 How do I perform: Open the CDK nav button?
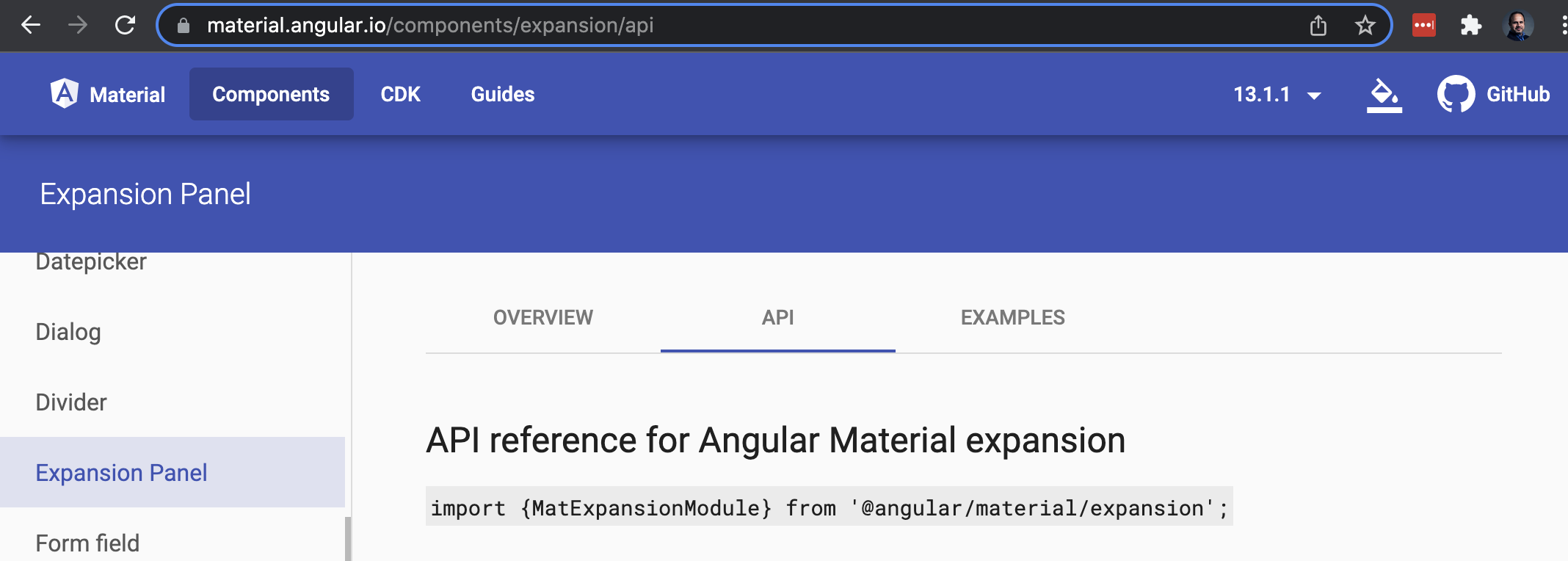(400, 94)
